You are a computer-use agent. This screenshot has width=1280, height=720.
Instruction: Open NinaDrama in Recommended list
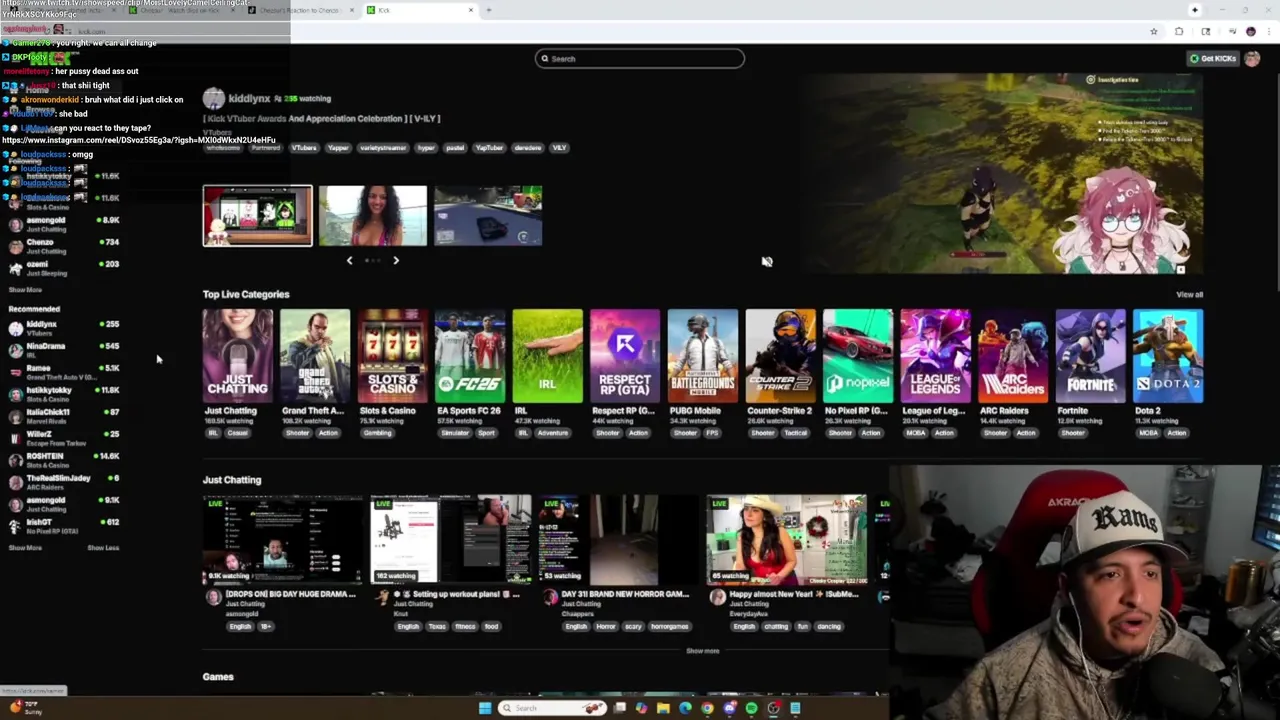pyautogui.click(x=65, y=349)
